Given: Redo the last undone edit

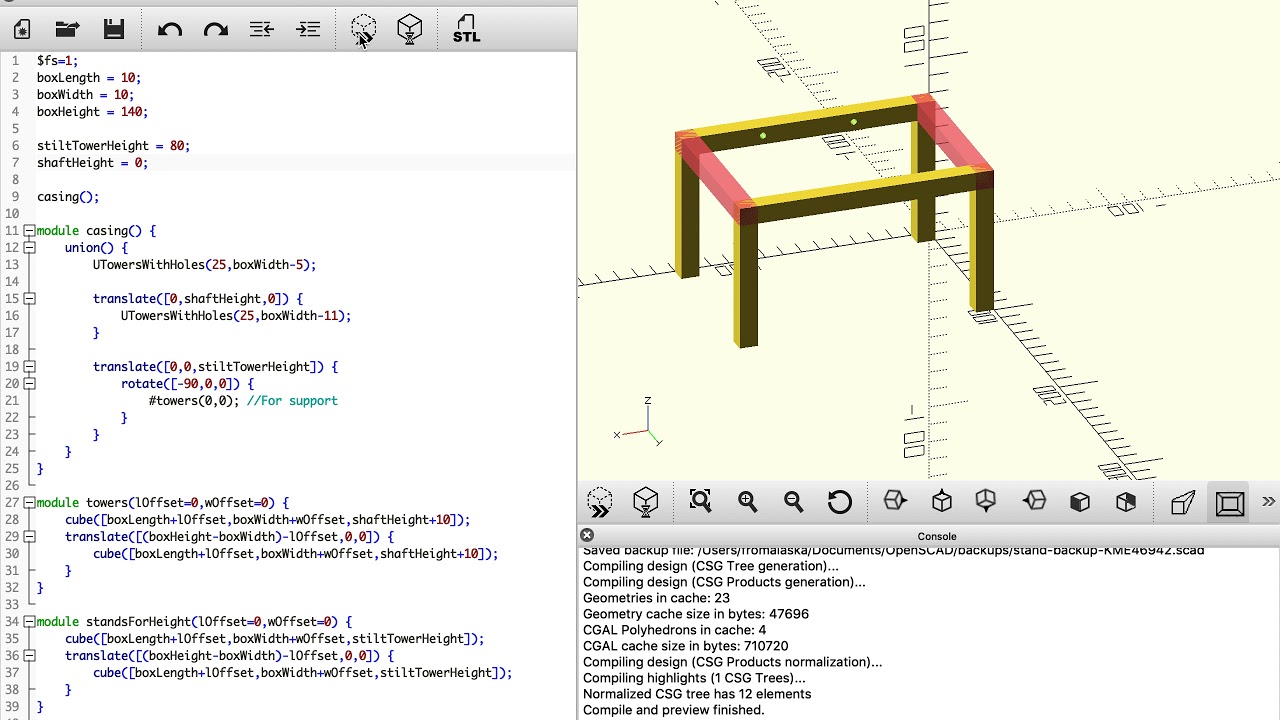Looking at the screenshot, I should click(216, 29).
